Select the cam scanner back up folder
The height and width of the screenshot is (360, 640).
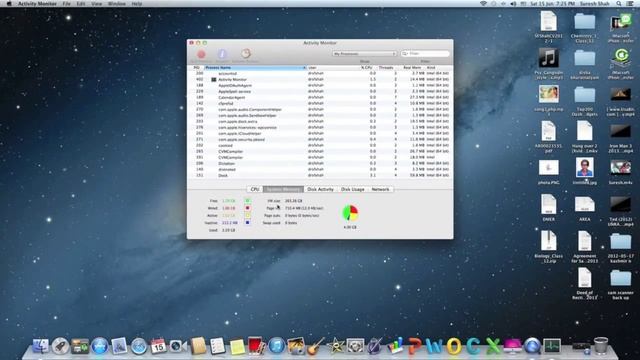coord(620,278)
